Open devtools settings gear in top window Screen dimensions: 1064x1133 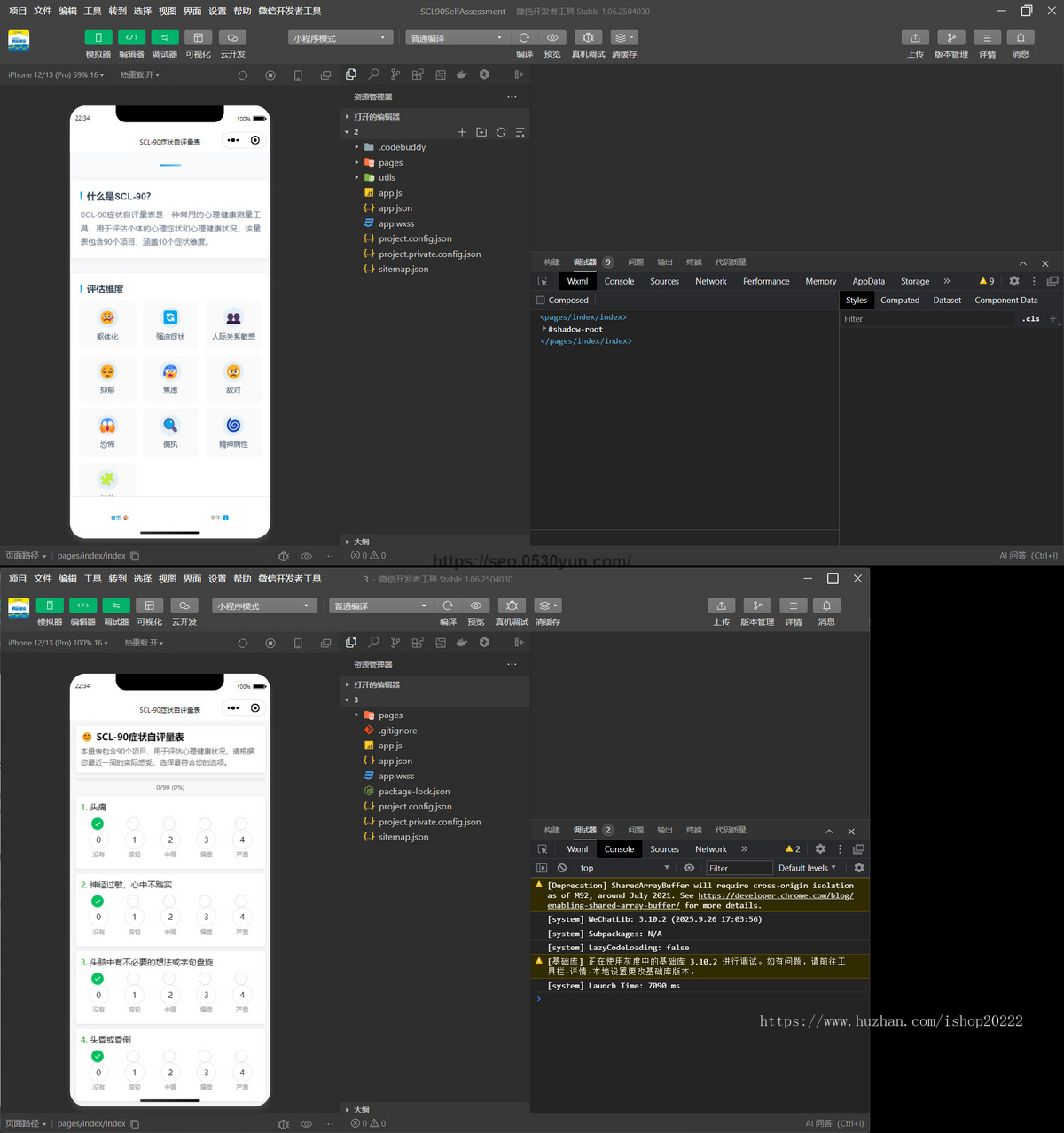coord(1014,281)
